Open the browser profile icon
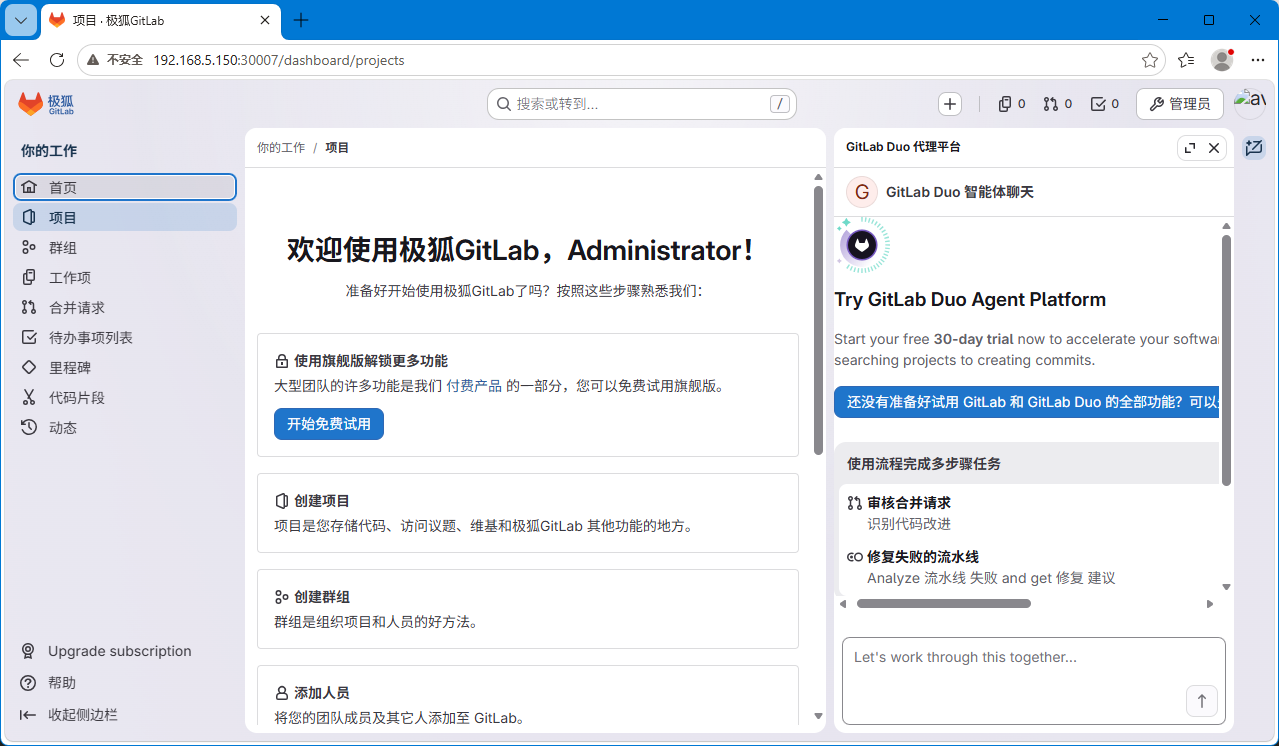 pyautogui.click(x=1222, y=60)
